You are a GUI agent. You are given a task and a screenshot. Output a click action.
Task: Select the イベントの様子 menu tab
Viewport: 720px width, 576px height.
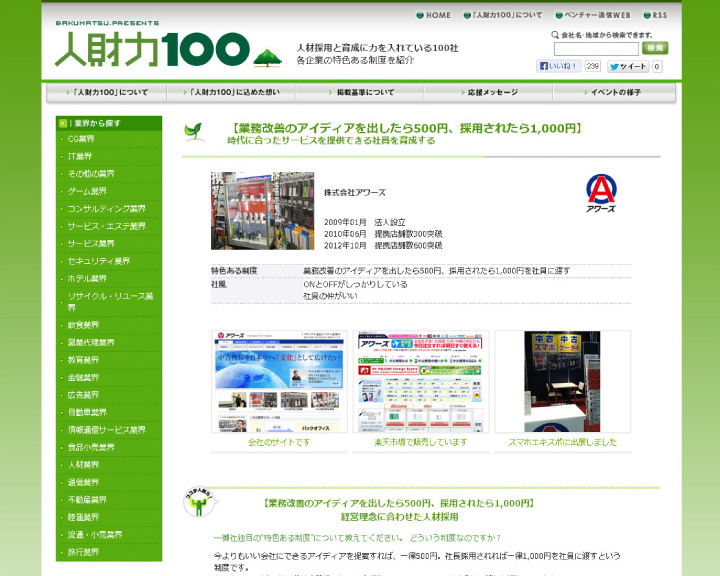click(x=612, y=92)
